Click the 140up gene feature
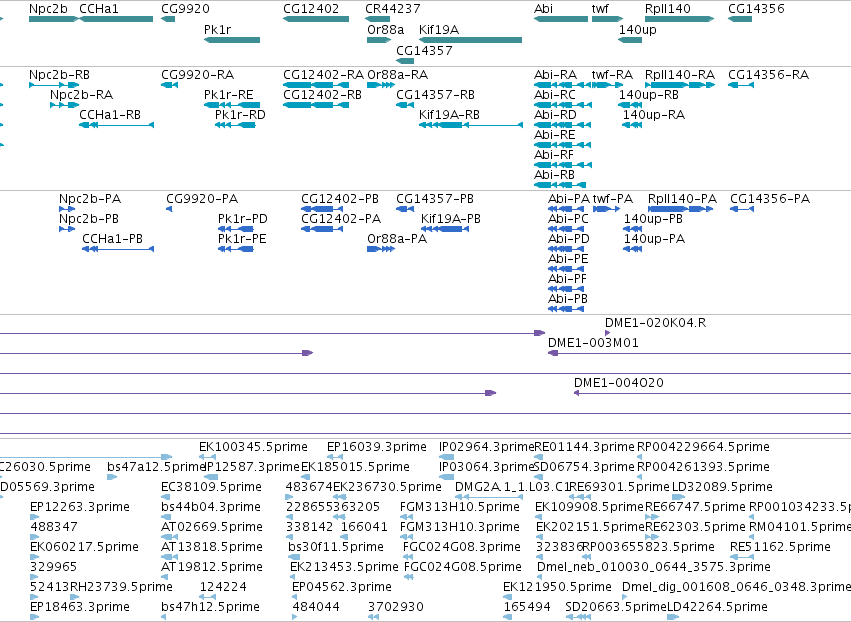851x622 pixels. click(x=630, y=40)
